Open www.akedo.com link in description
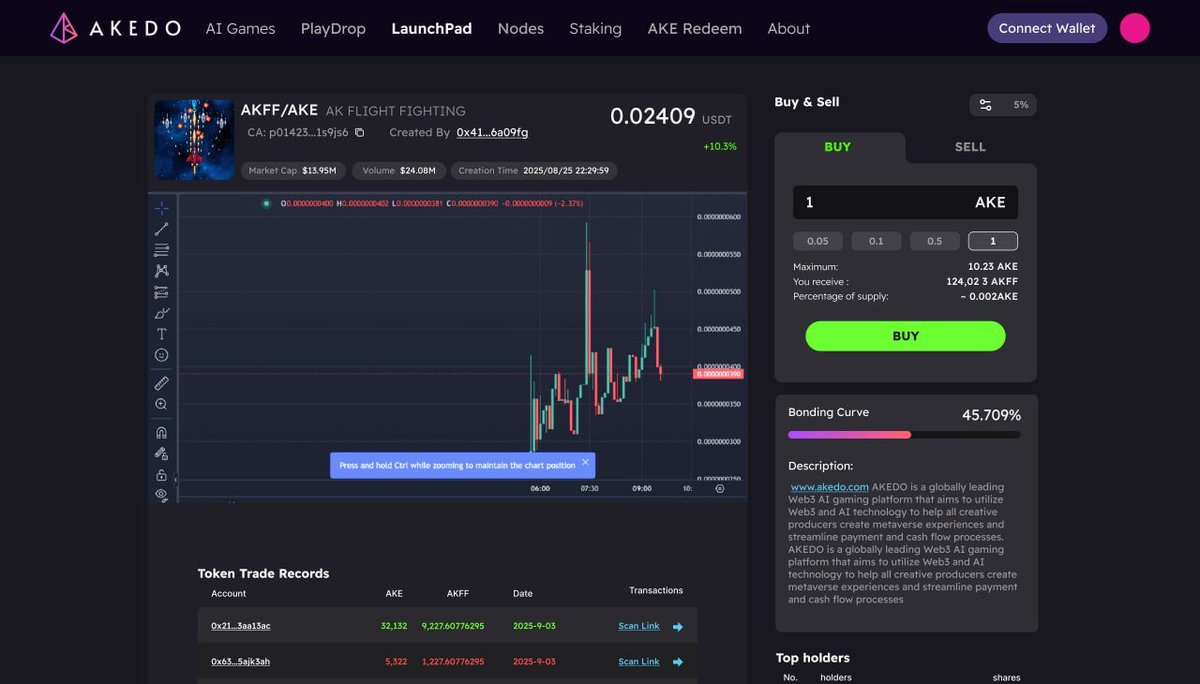The width and height of the screenshot is (1200, 684). (x=829, y=487)
